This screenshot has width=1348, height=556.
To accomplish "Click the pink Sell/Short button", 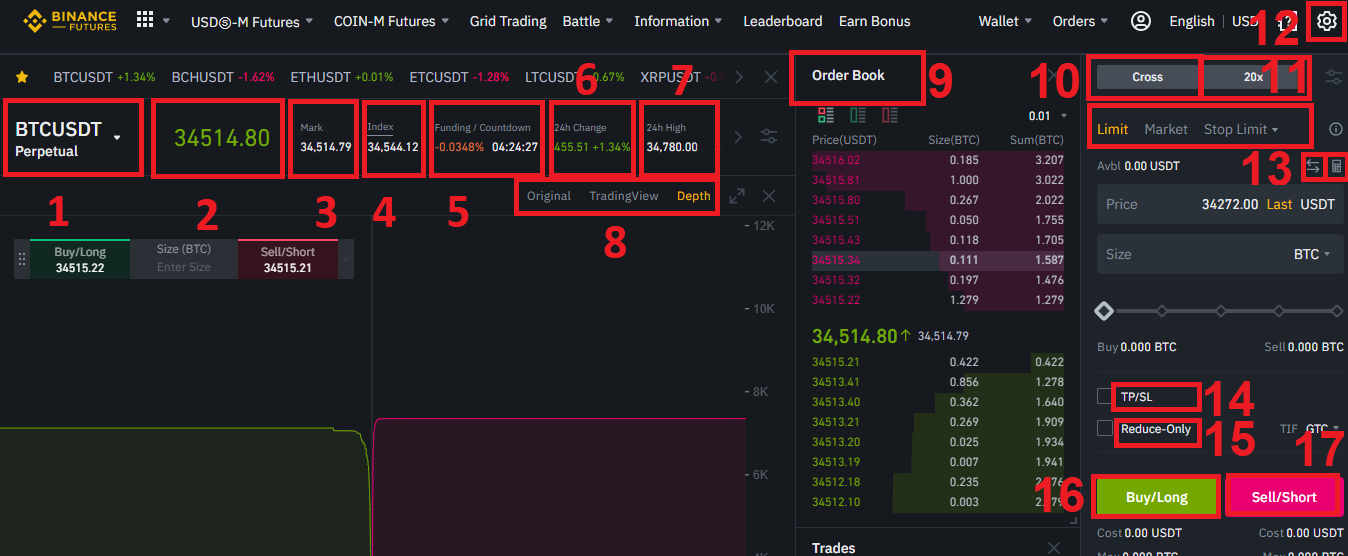I will (x=1284, y=496).
